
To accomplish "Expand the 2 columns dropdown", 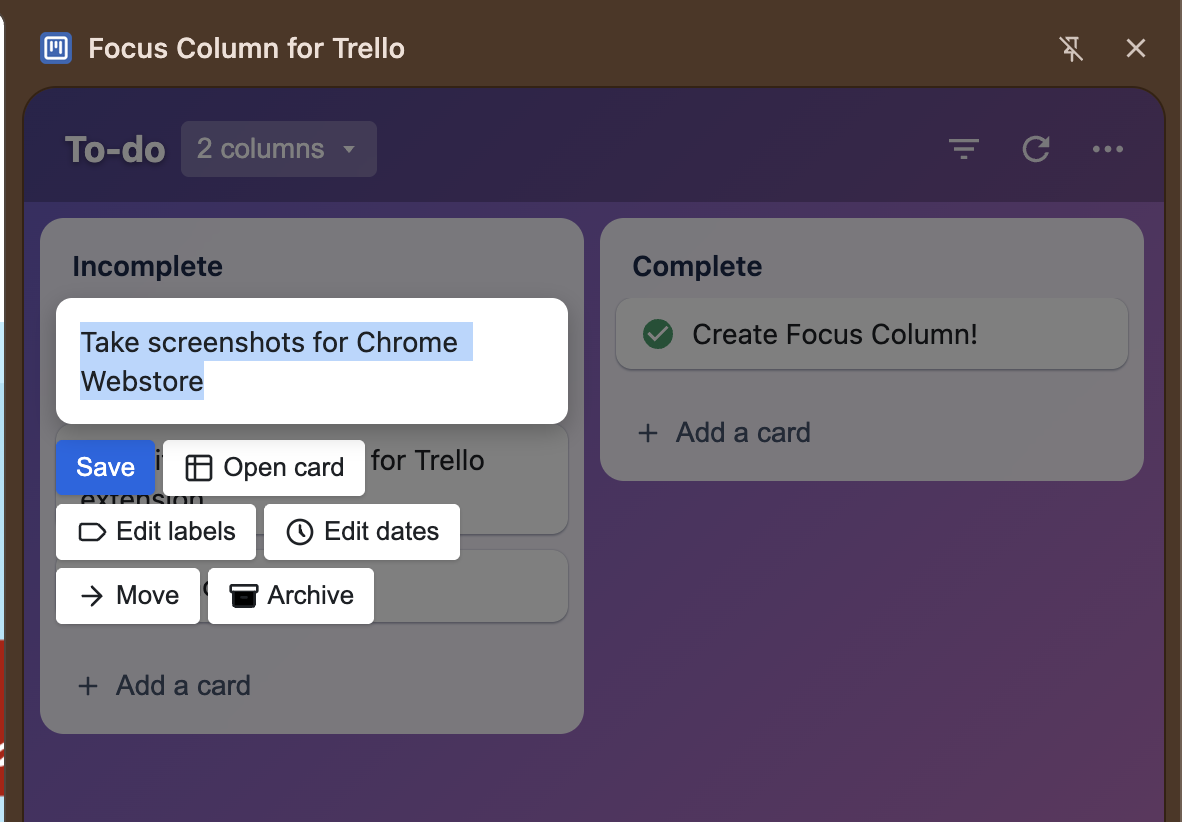I will (278, 148).
